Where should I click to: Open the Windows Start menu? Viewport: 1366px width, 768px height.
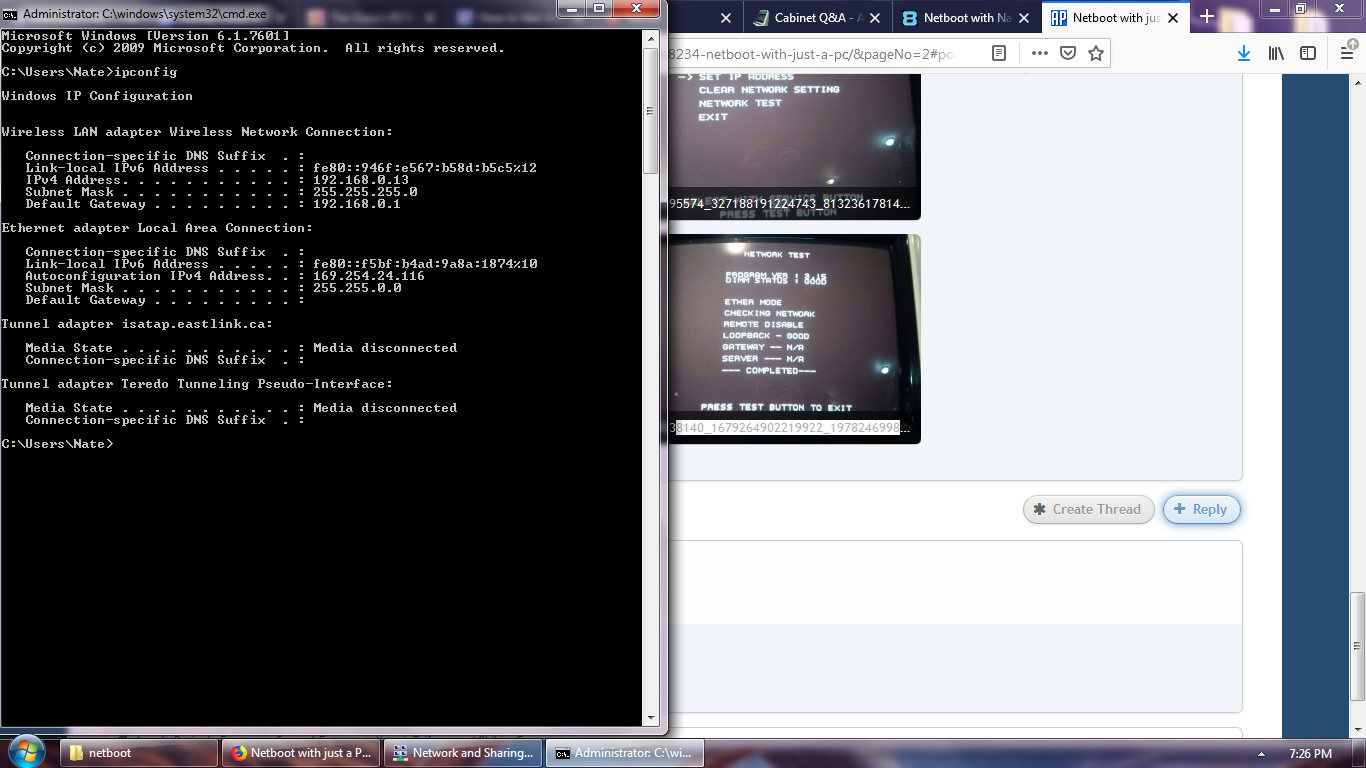click(27, 751)
